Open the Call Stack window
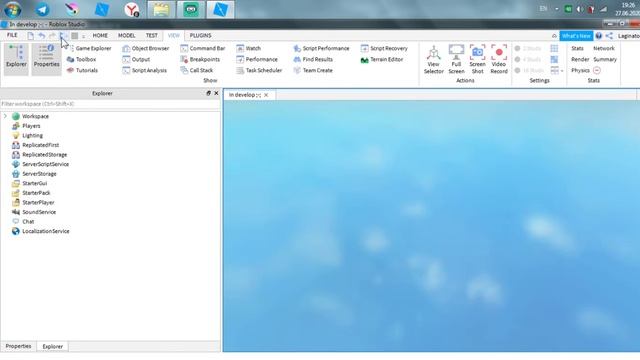Image resolution: width=640 pixels, height=360 pixels. pyautogui.click(x=197, y=70)
